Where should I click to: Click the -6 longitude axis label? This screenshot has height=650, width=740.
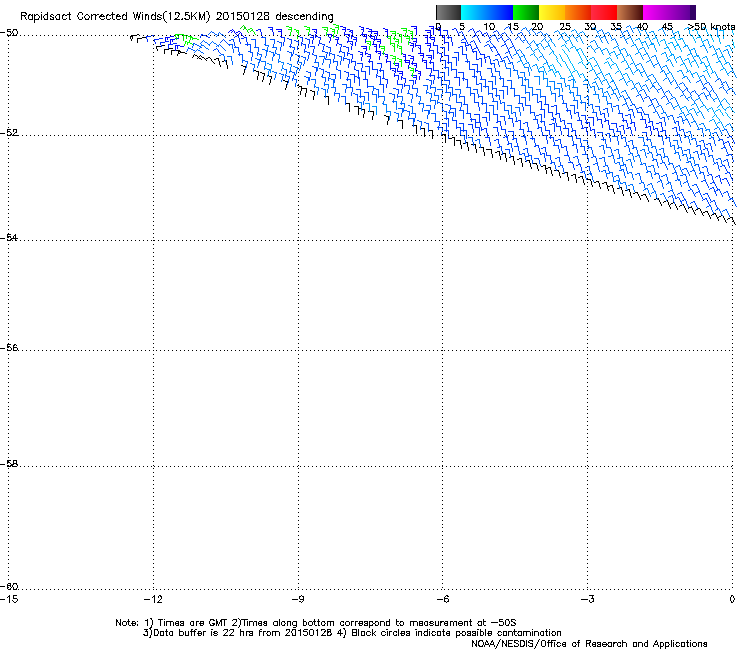[442, 599]
